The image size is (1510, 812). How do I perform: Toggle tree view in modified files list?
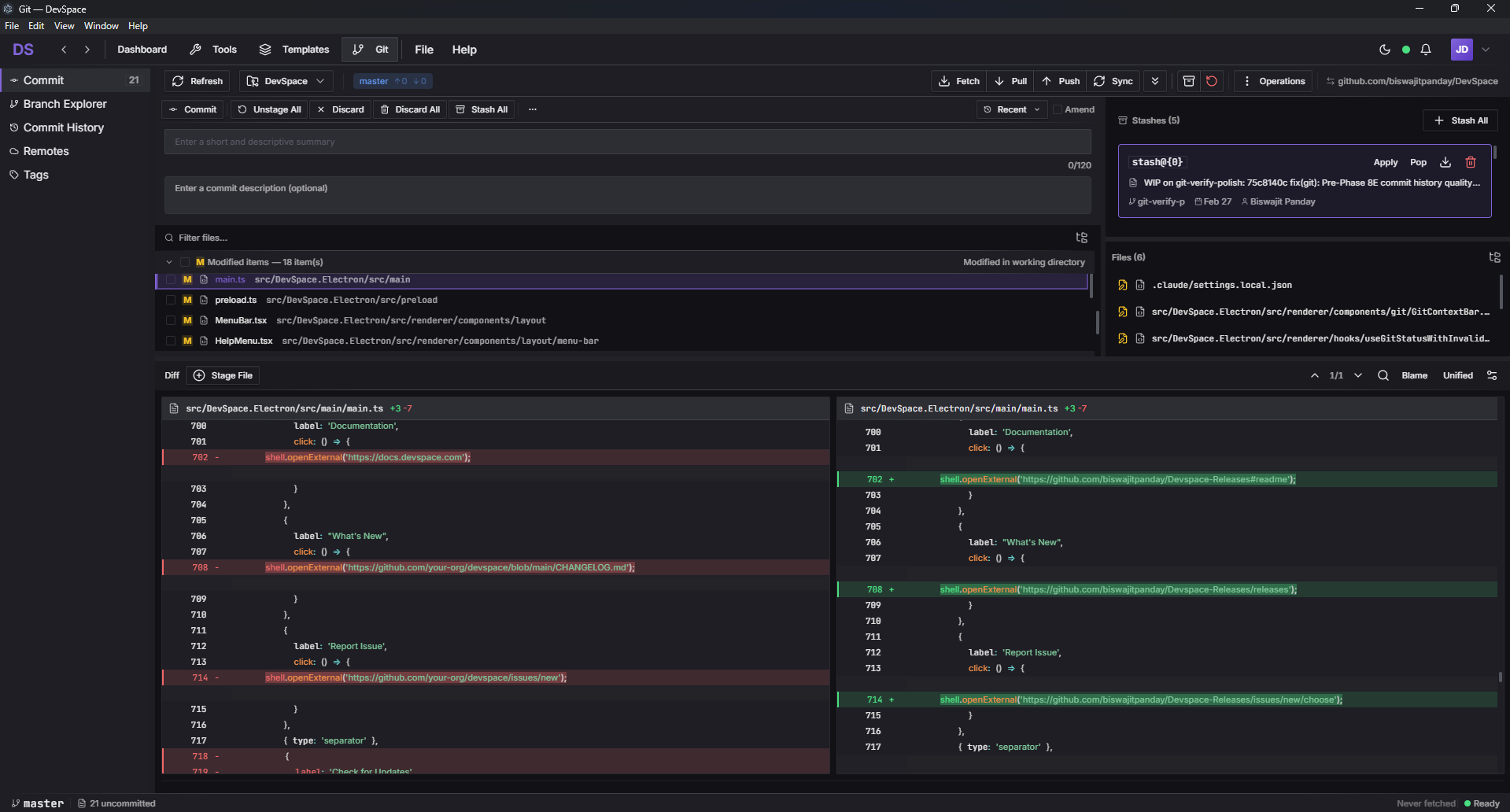pos(1082,238)
